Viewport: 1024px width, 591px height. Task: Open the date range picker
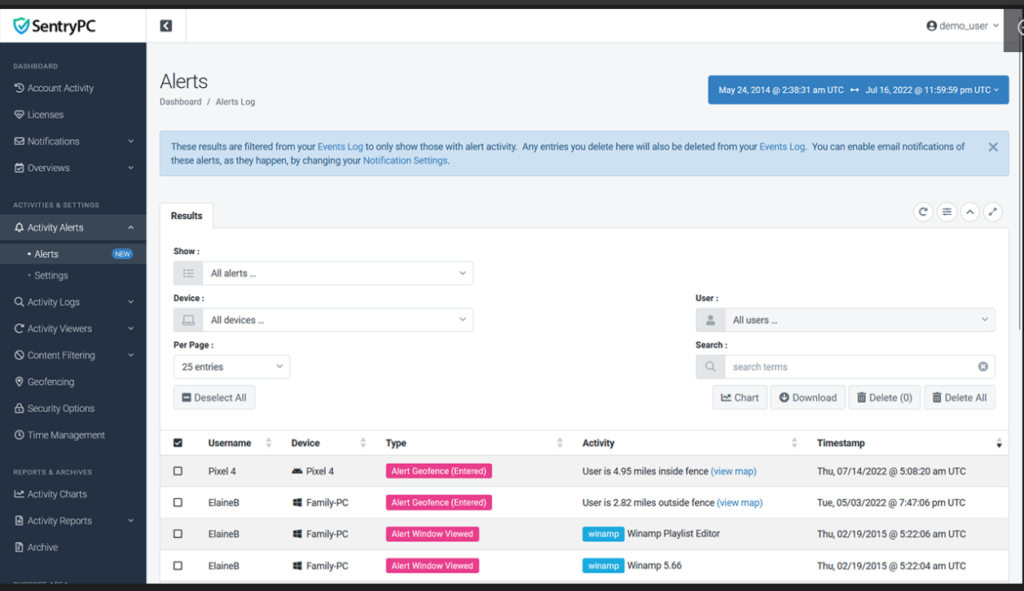tap(858, 90)
